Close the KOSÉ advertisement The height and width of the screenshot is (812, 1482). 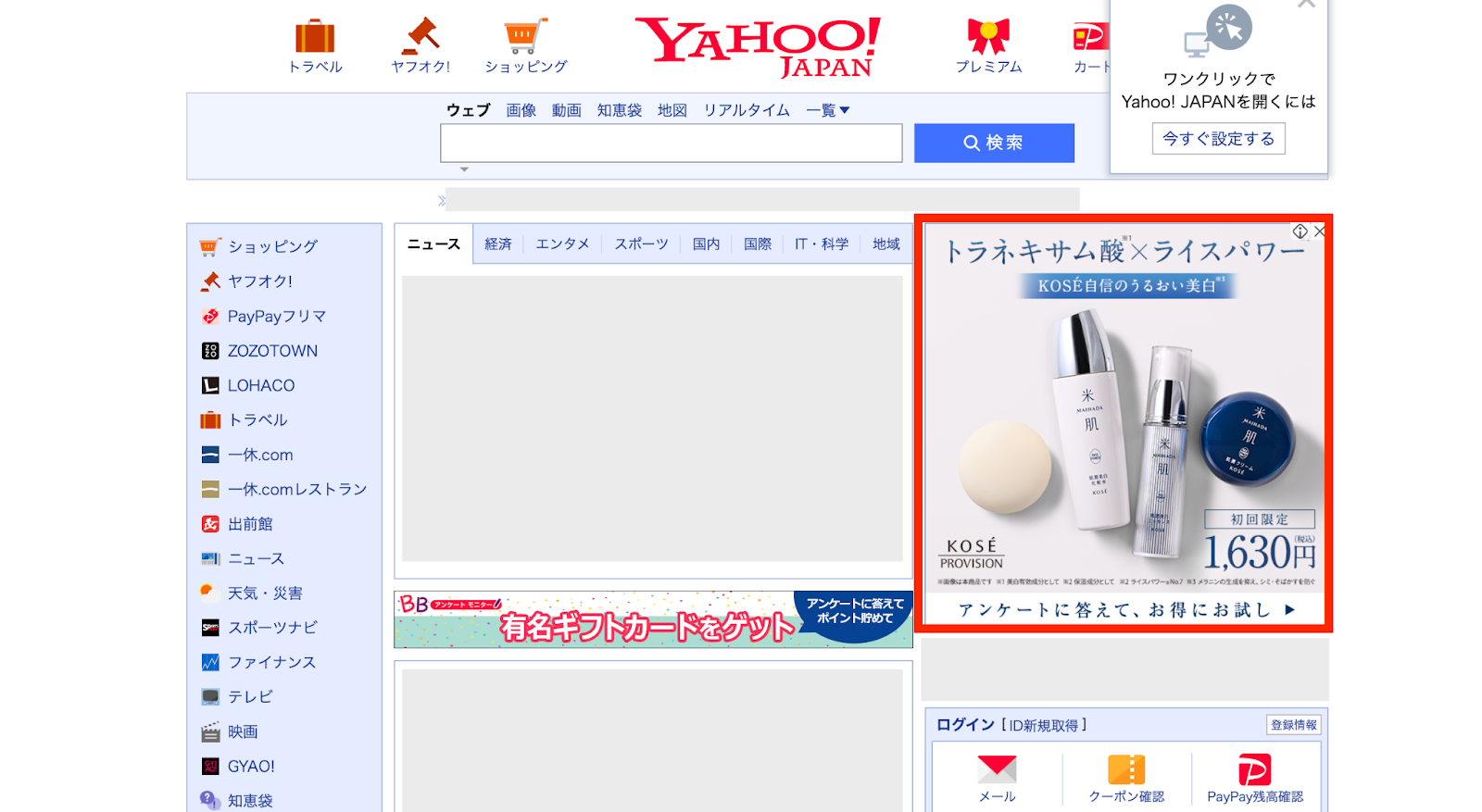(1319, 231)
